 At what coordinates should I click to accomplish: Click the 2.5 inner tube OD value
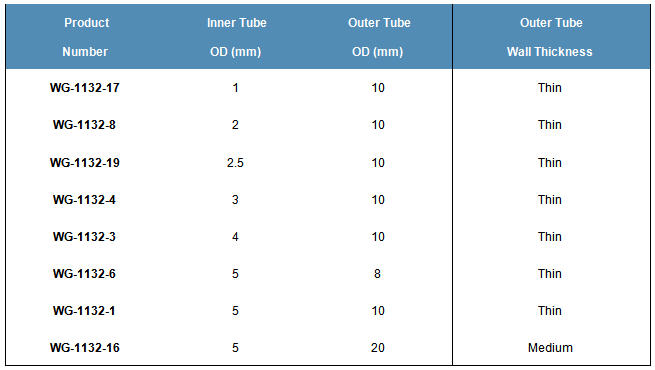(x=235, y=162)
